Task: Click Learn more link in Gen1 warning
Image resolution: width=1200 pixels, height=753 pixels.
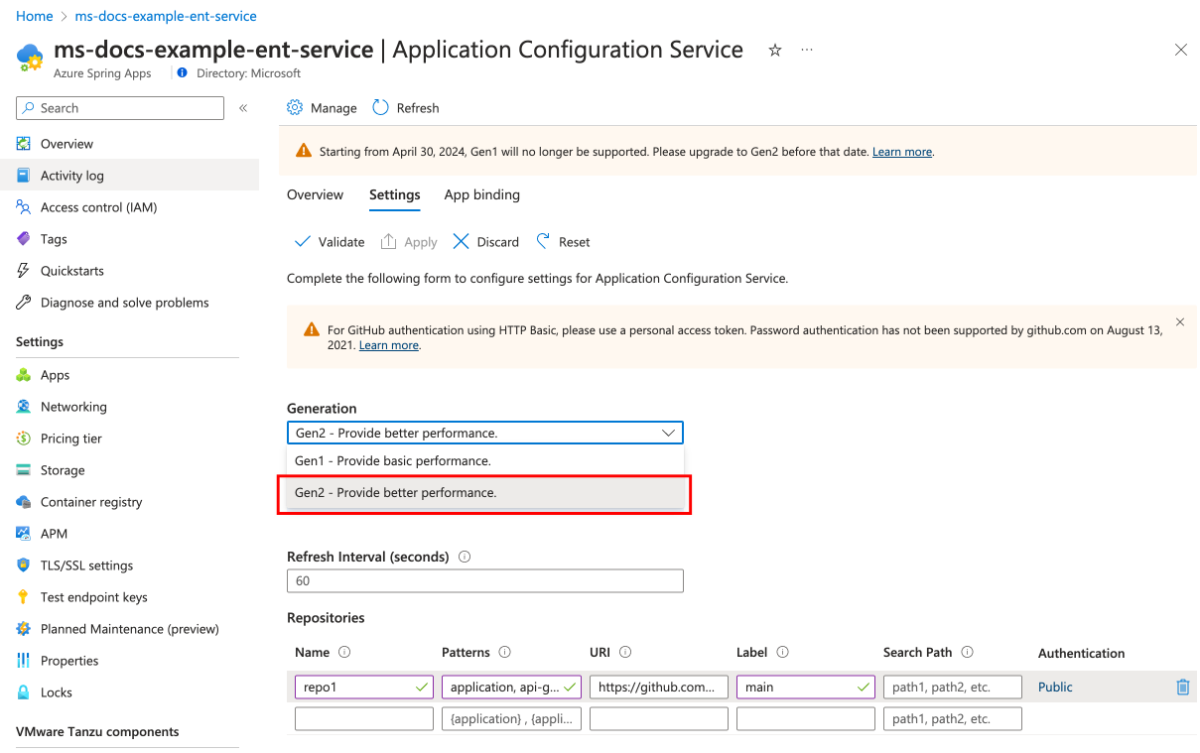Action: point(902,152)
